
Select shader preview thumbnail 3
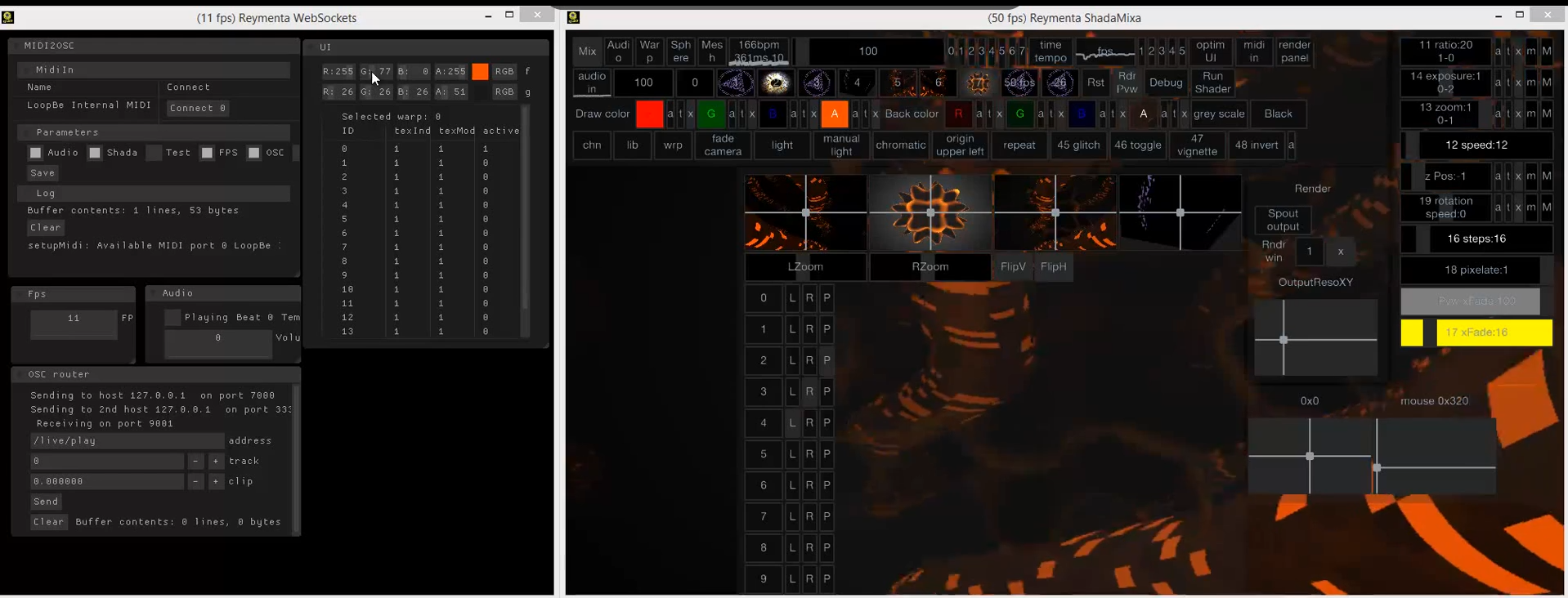(x=816, y=83)
